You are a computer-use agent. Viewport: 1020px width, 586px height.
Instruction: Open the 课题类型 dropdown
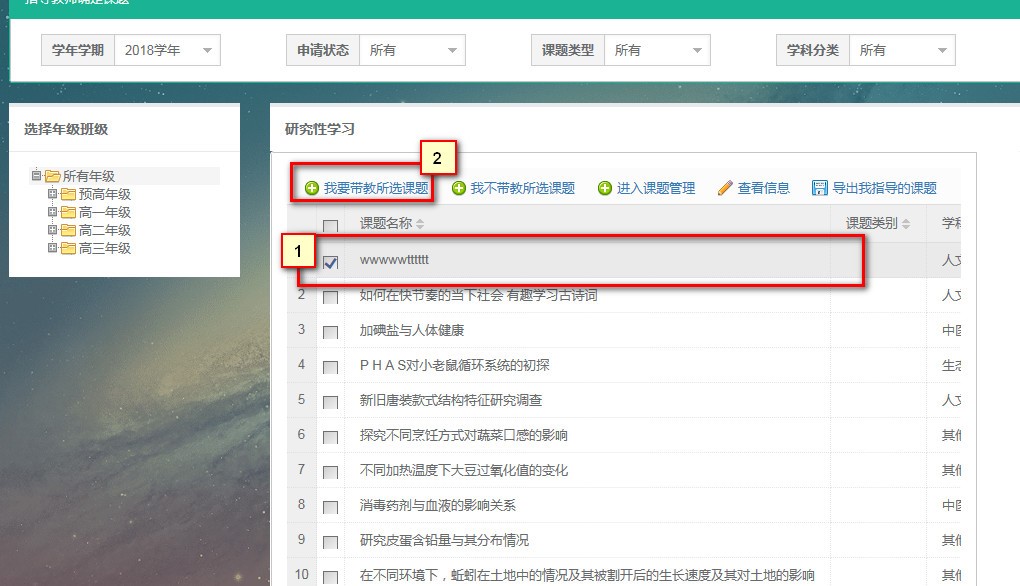click(x=657, y=50)
